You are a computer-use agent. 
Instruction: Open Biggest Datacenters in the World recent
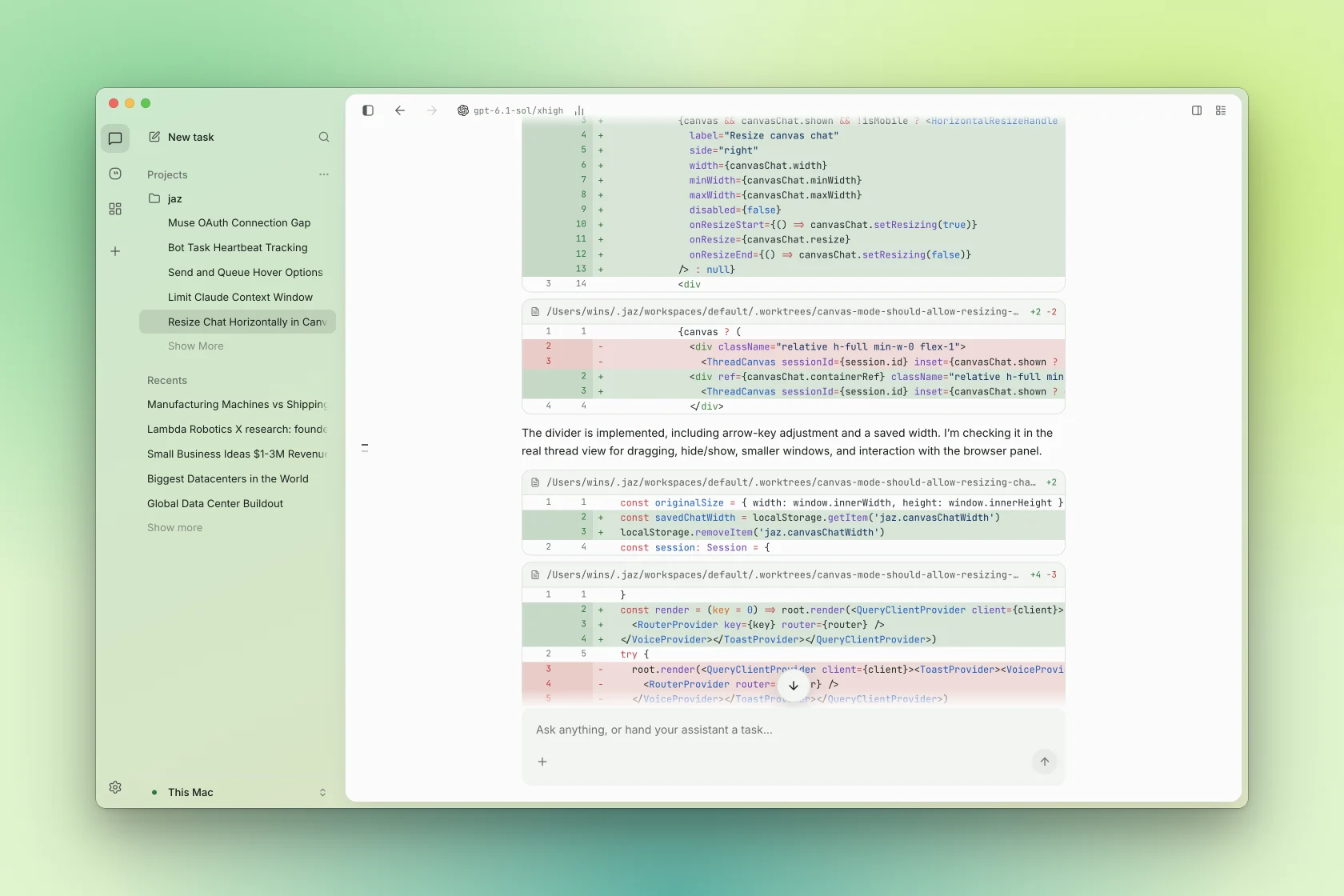click(238, 478)
